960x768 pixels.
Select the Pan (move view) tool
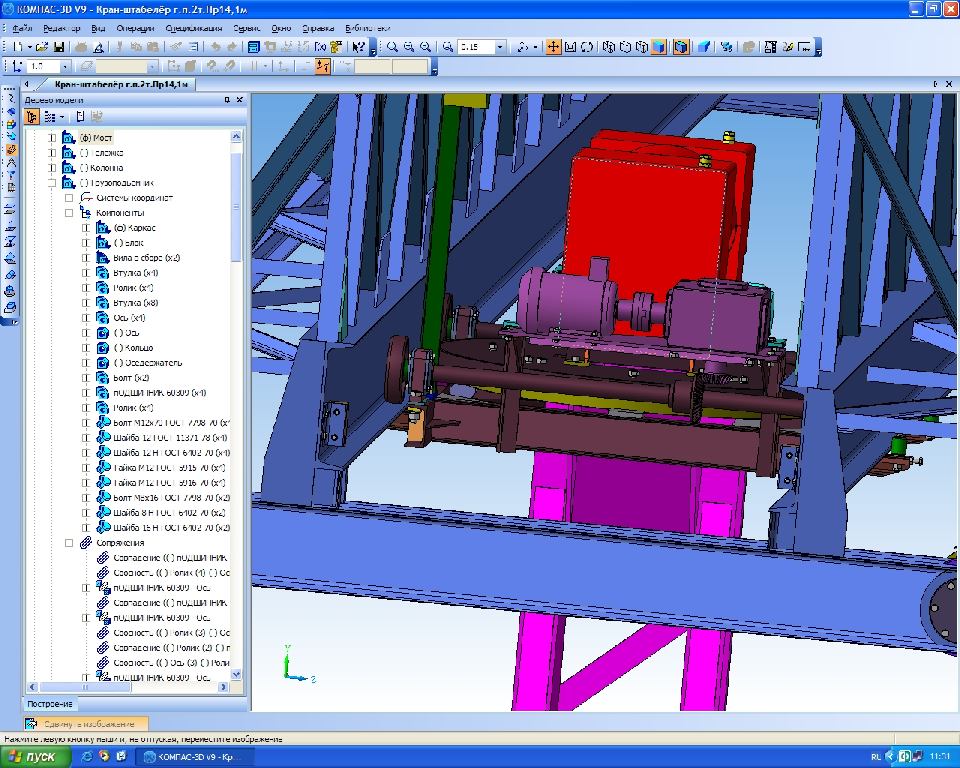click(553, 47)
